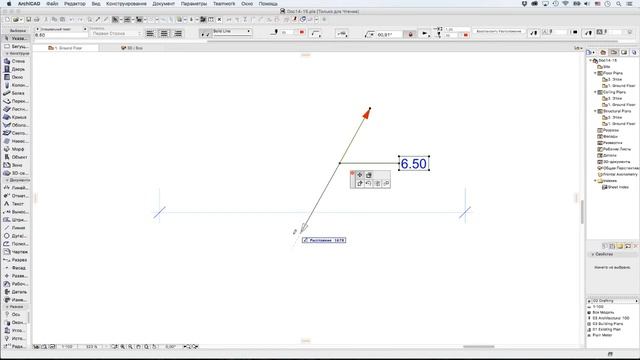Screen dimensions: 640x360
Task: Open the Редактор menu
Action: pos(75,4)
